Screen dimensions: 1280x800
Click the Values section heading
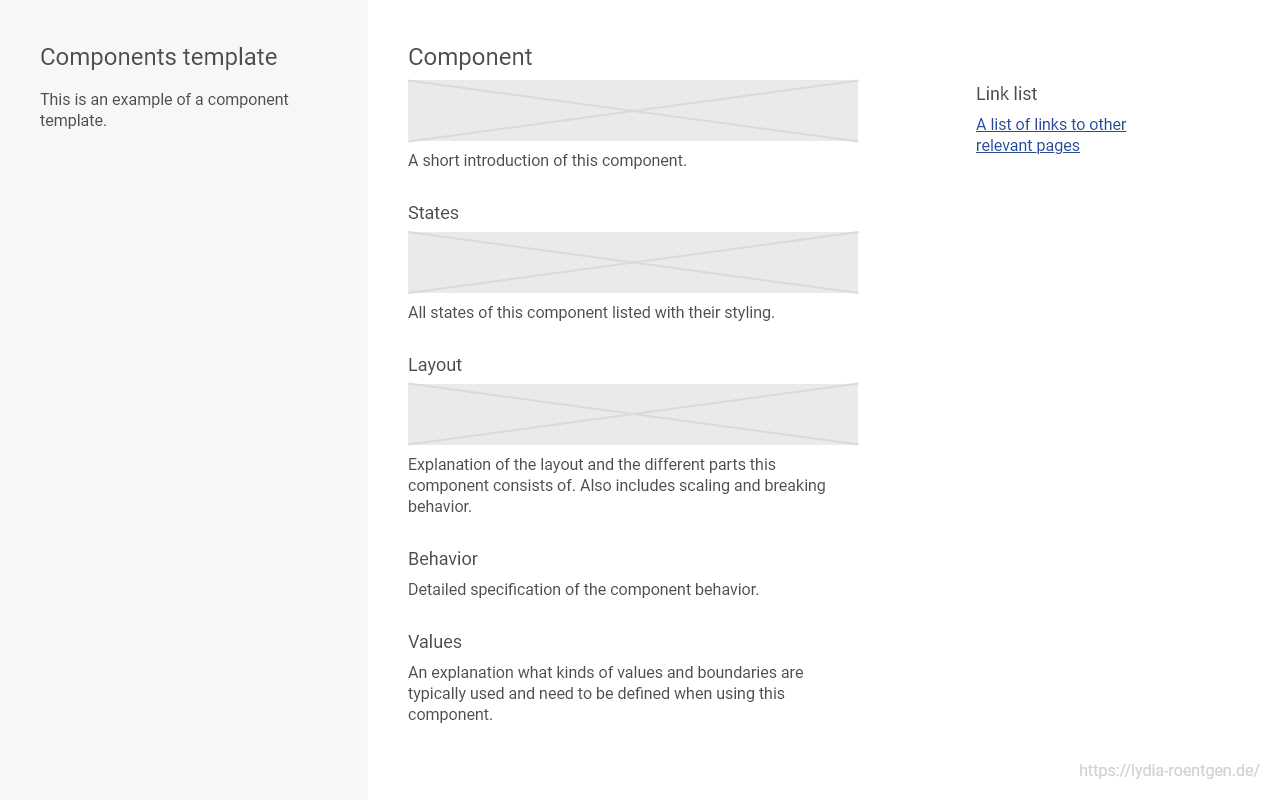tap(435, 642)
